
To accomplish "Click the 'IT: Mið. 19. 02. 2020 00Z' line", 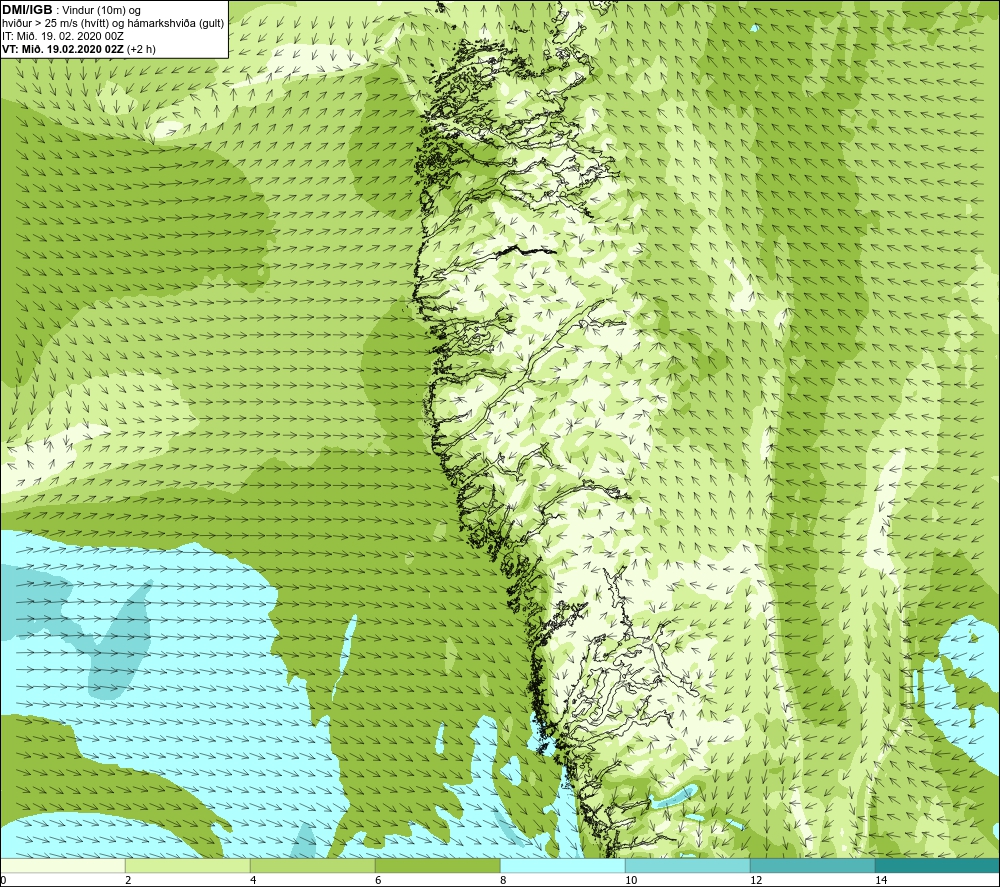I will (x=62, y=36).
